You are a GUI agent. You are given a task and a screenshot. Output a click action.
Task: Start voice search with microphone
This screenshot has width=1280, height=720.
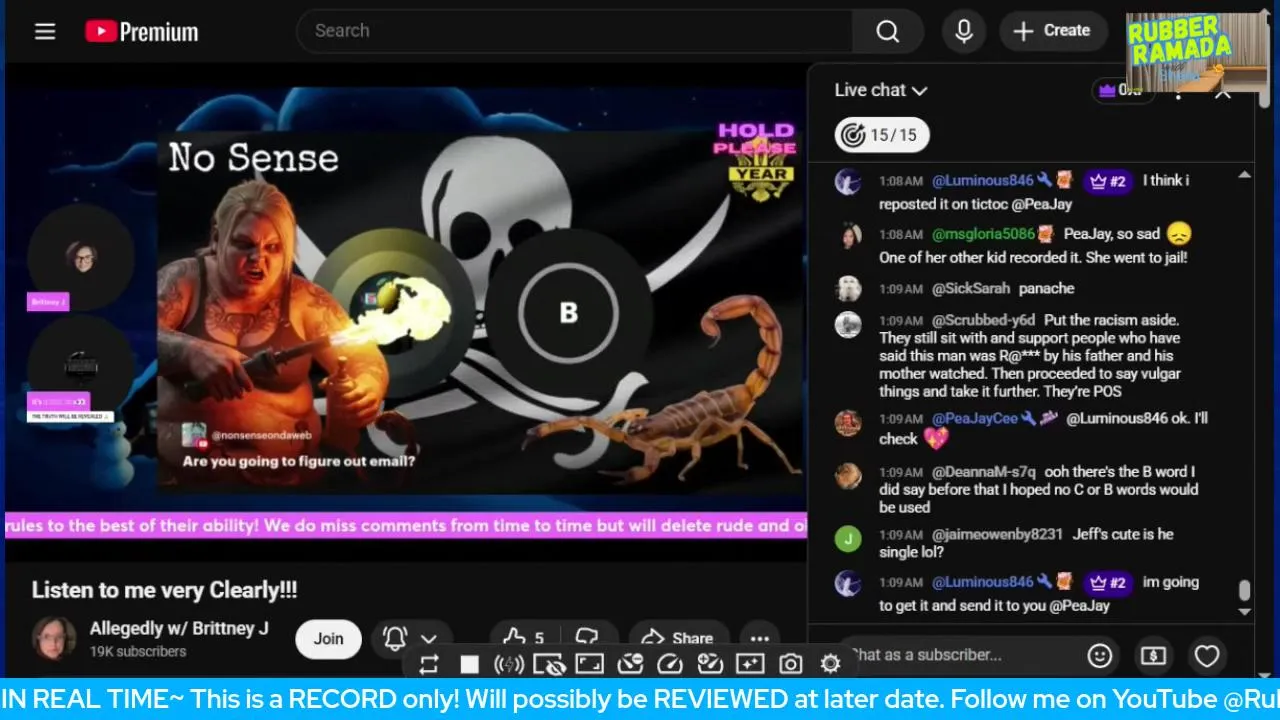pos(963,31)
